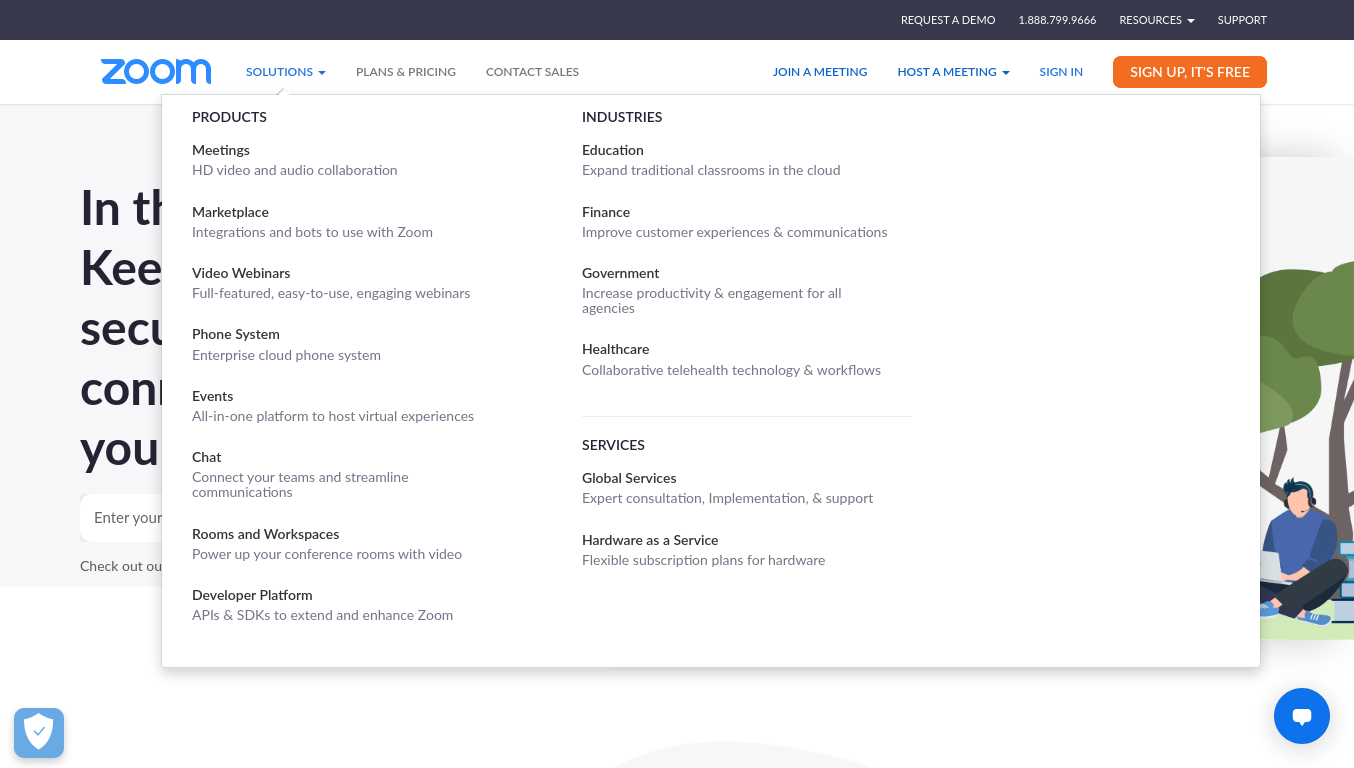Go to Developer Platform
The width and height of the screenshot is (1354, 768).
(x=252, y=595)
